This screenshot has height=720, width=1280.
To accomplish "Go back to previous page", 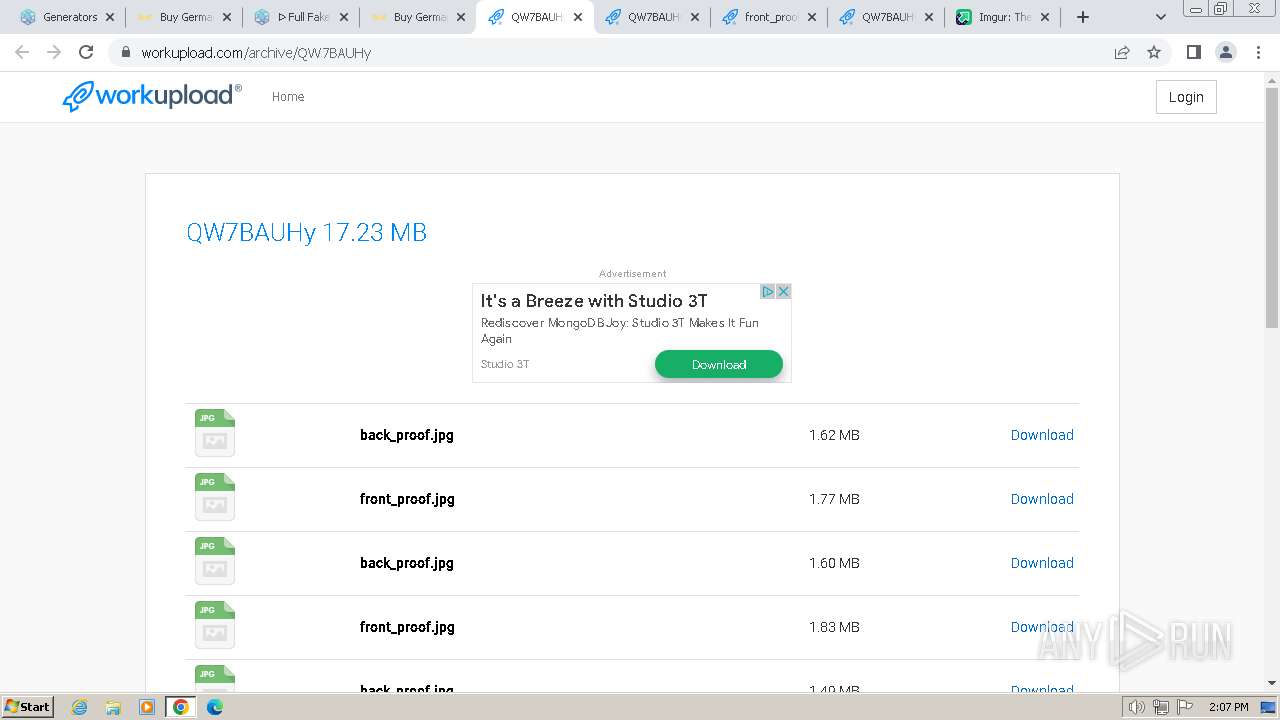I will [22, 52].
